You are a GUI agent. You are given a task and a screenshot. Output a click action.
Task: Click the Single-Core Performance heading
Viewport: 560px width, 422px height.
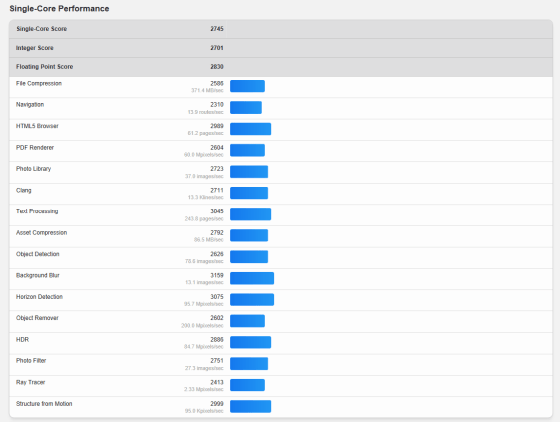[59, 9]
